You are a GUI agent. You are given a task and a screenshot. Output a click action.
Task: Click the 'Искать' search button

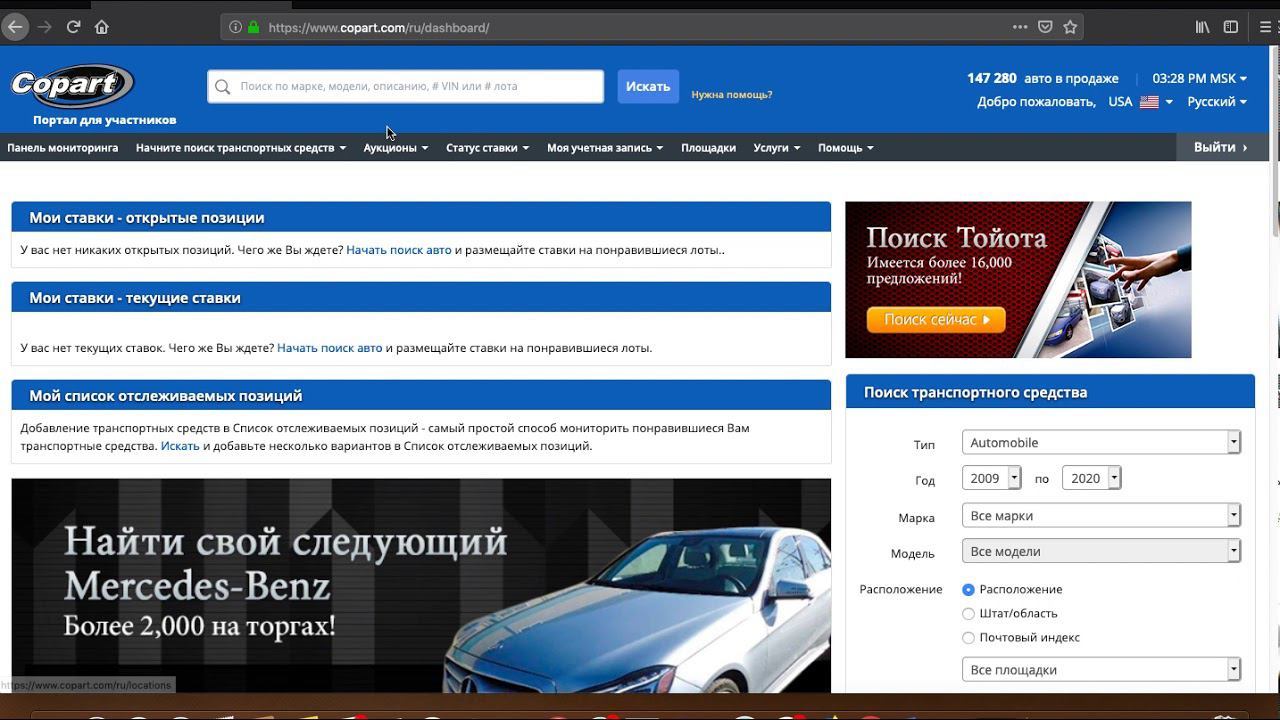[x=648, y=86]
